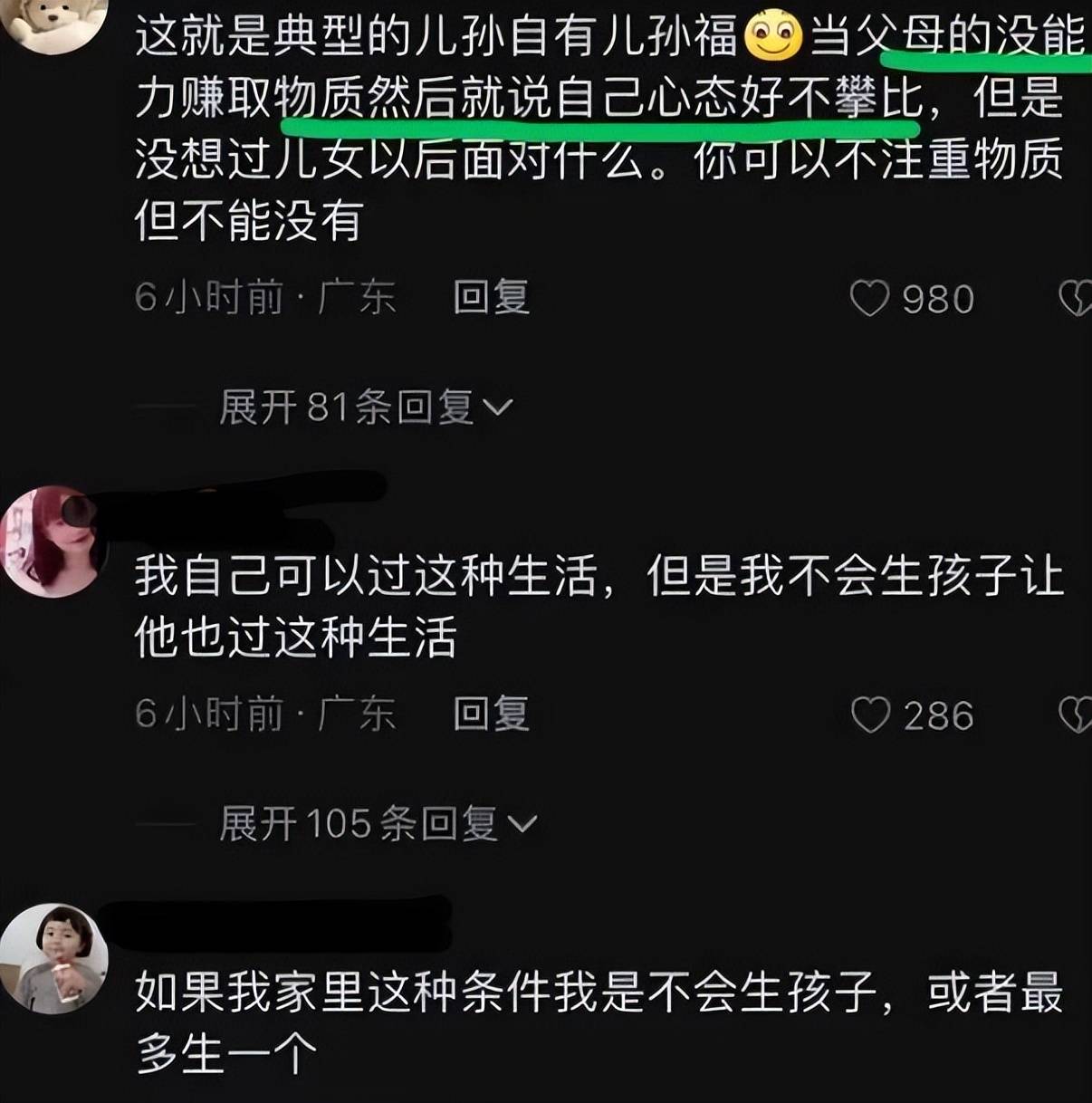Screen dimensions: 1092x1103
Task: Tap the smiley emoji in first comment
Action: coord(774,36)
